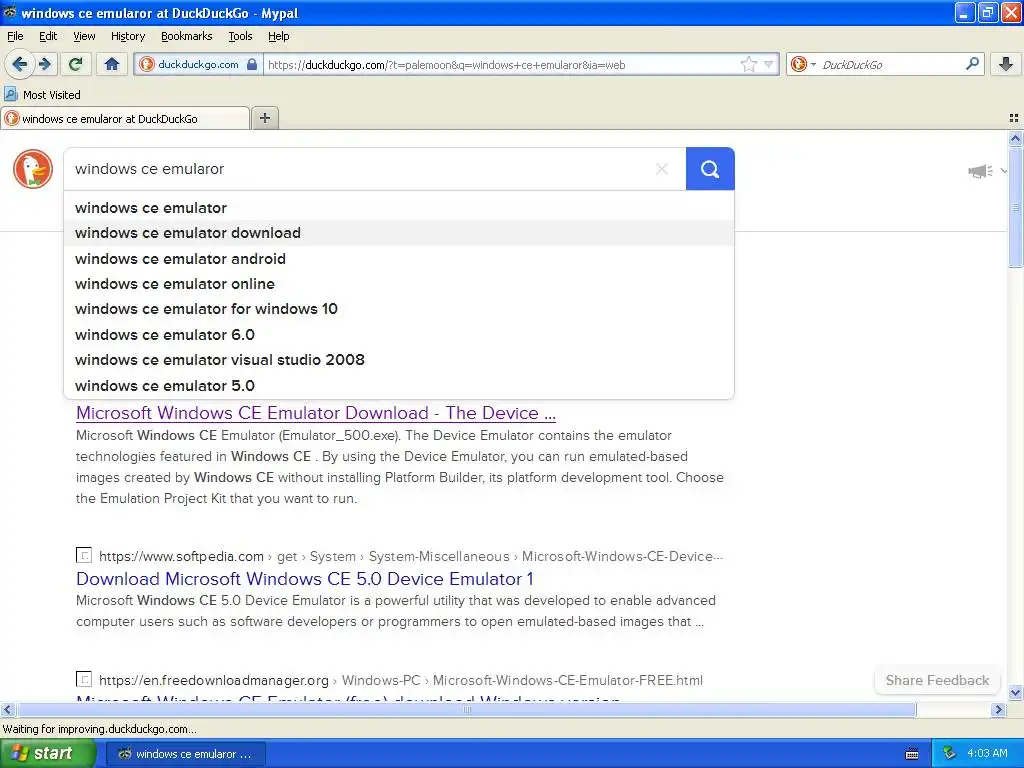The width and height of the screenshot is (1024, 768).
Task: Click the vertical scrollbar thumb
Action: pyautogui.click(x=1015, y=207)
